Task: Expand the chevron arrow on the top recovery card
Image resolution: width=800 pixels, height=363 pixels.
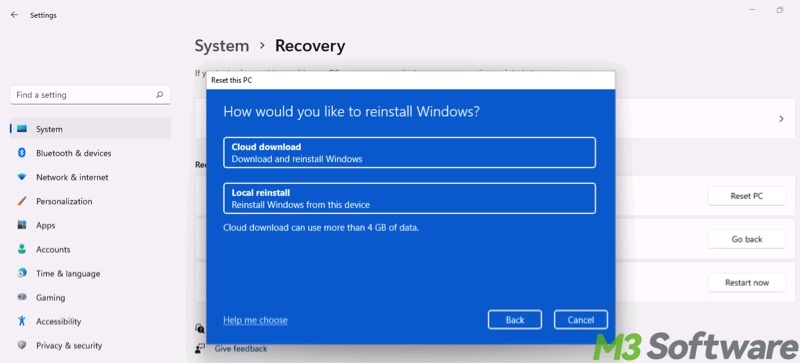Action: [781, 118]
